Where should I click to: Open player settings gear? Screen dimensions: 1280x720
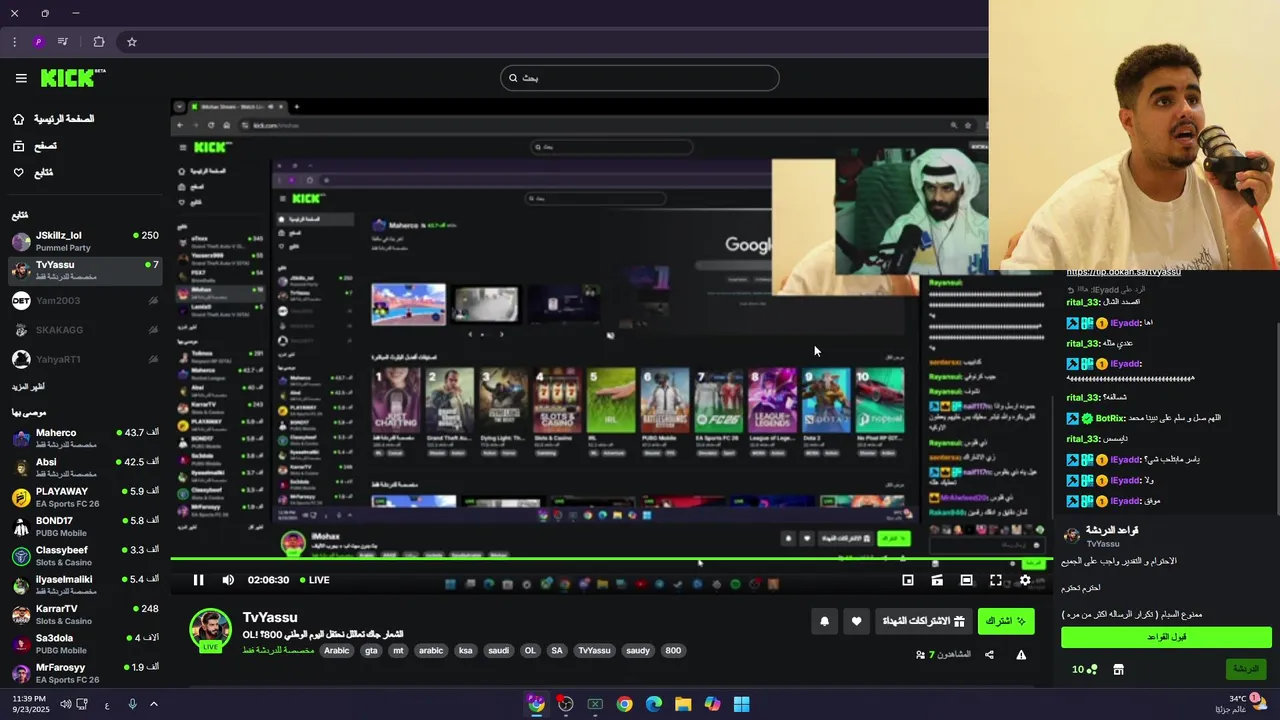tap(1025, 580)
